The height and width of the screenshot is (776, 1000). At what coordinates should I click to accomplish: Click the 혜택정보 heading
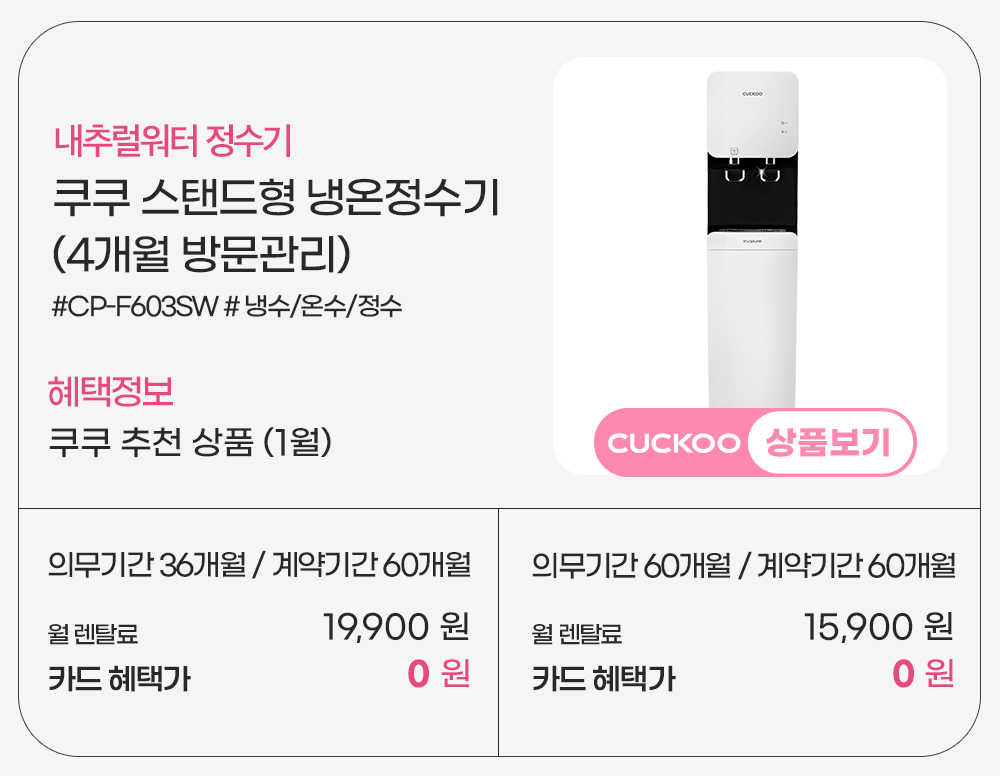pyautogui.click(x=111, y=391)
